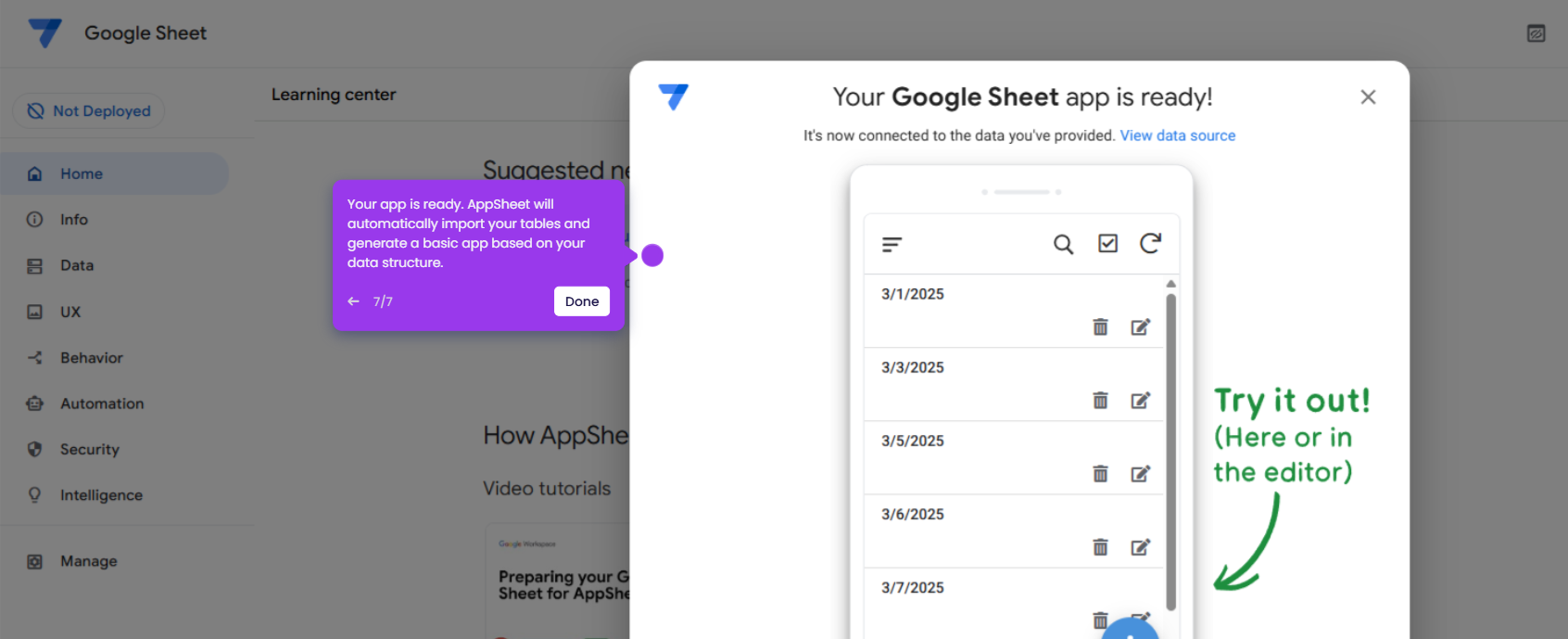Click the search icon in app preview
The width and height of the screenshot is (1568, 639).
tap(1063, 244)
